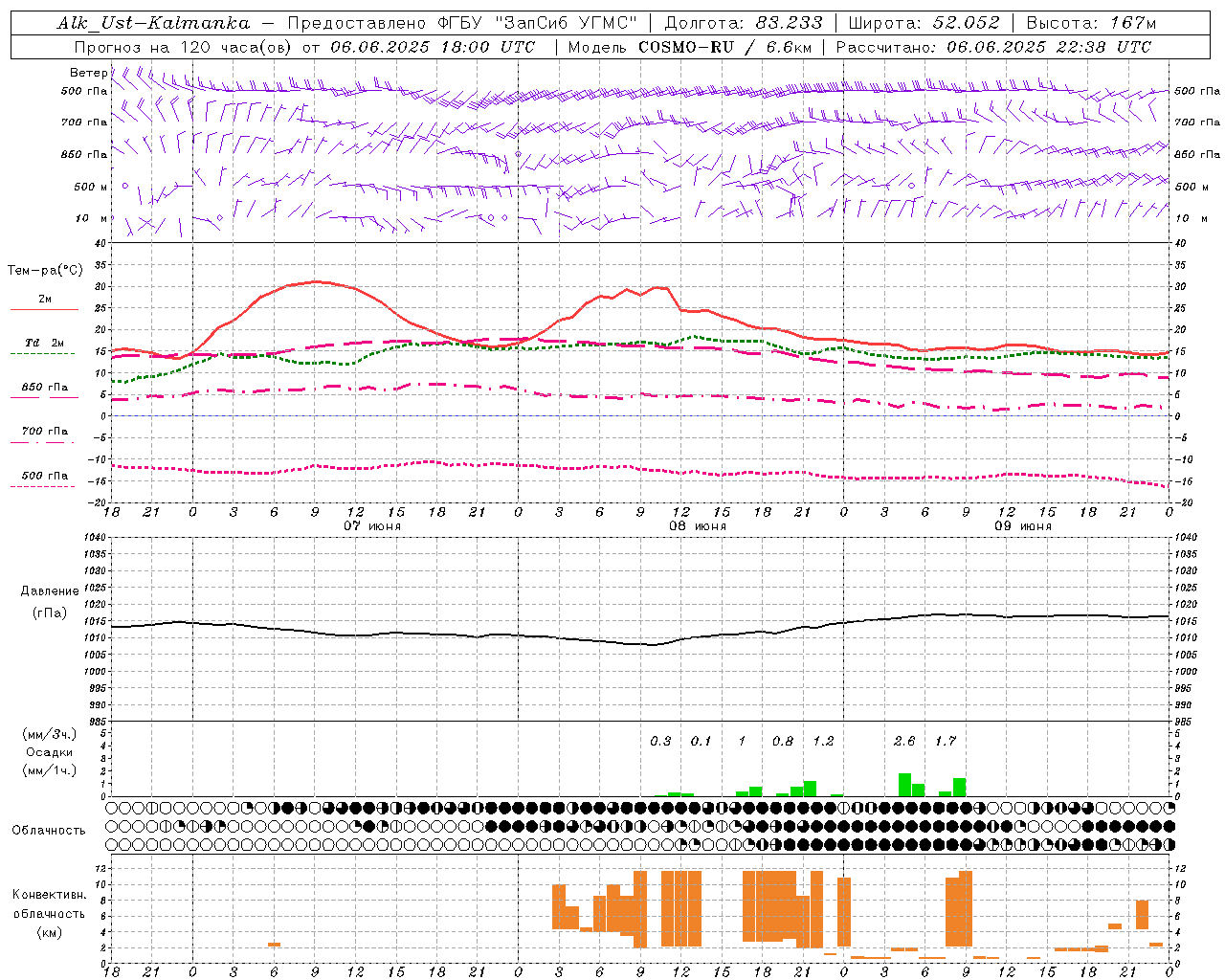Click the precipitation amount 0.1
1225x980 pixels.
702,742
